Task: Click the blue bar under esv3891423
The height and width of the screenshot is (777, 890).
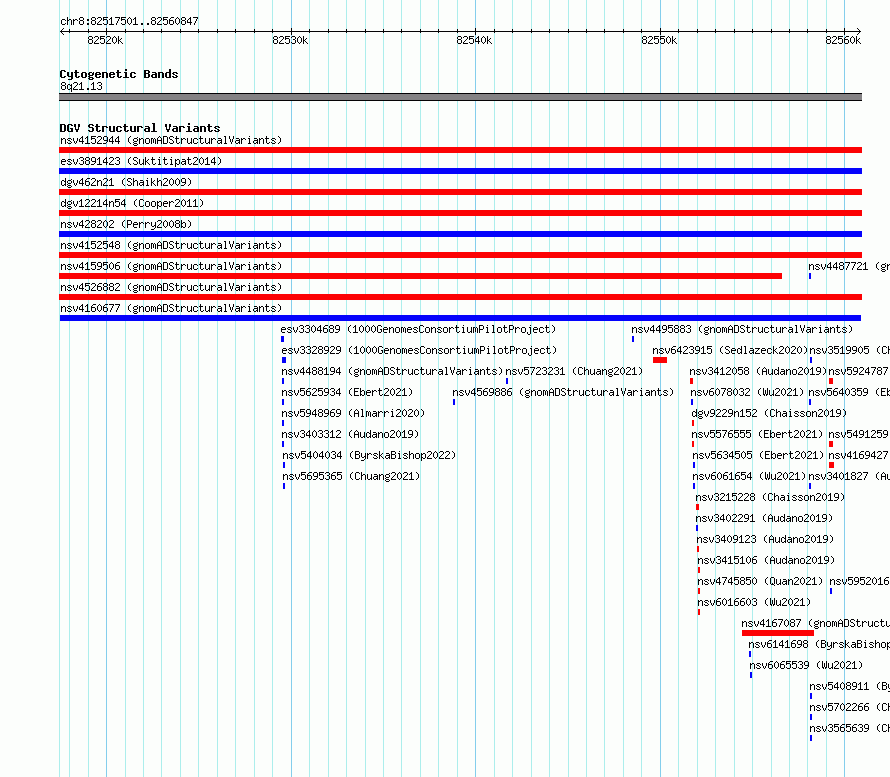Action: pos(460,171)
